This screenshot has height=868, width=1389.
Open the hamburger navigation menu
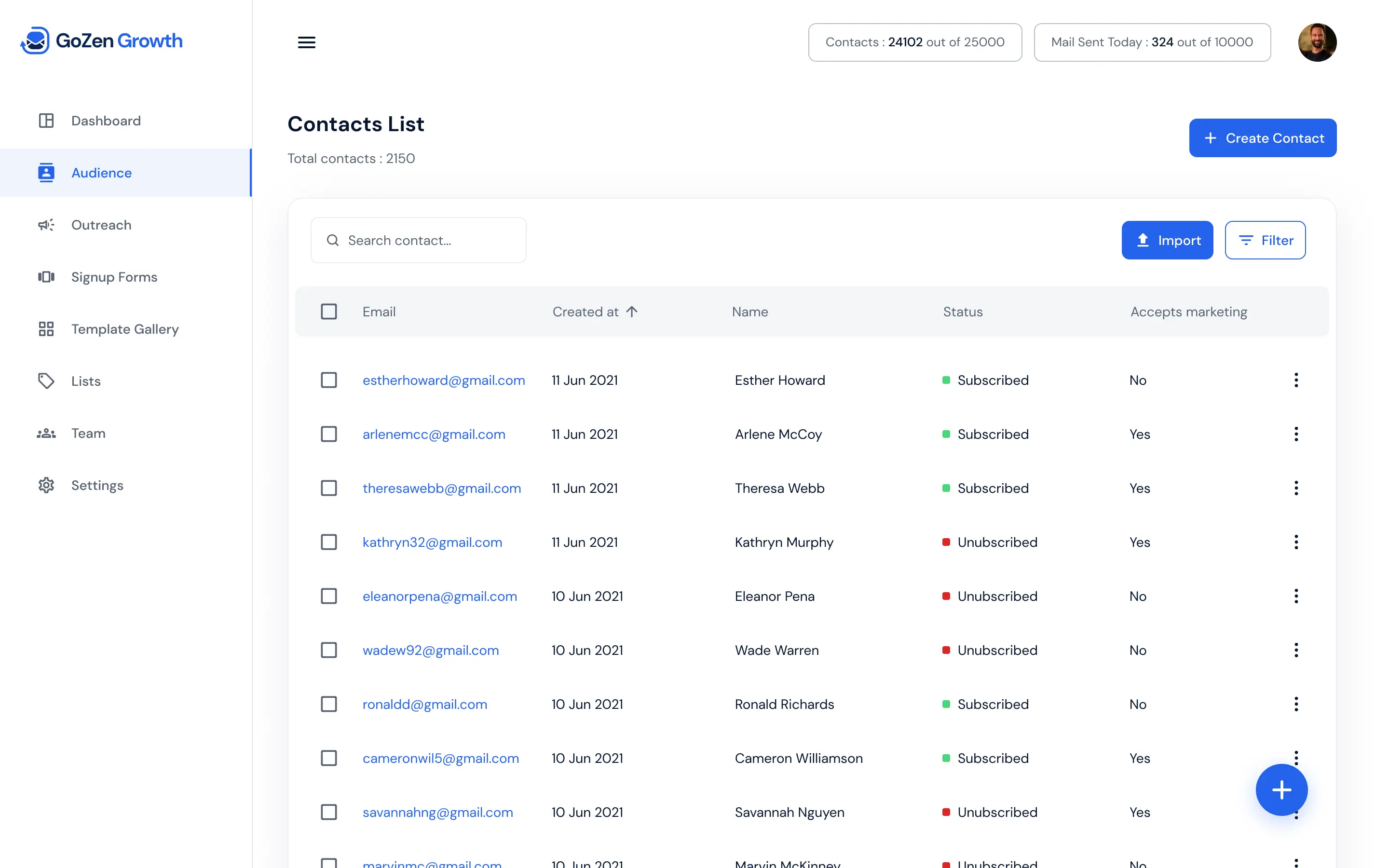coord(307,42)
